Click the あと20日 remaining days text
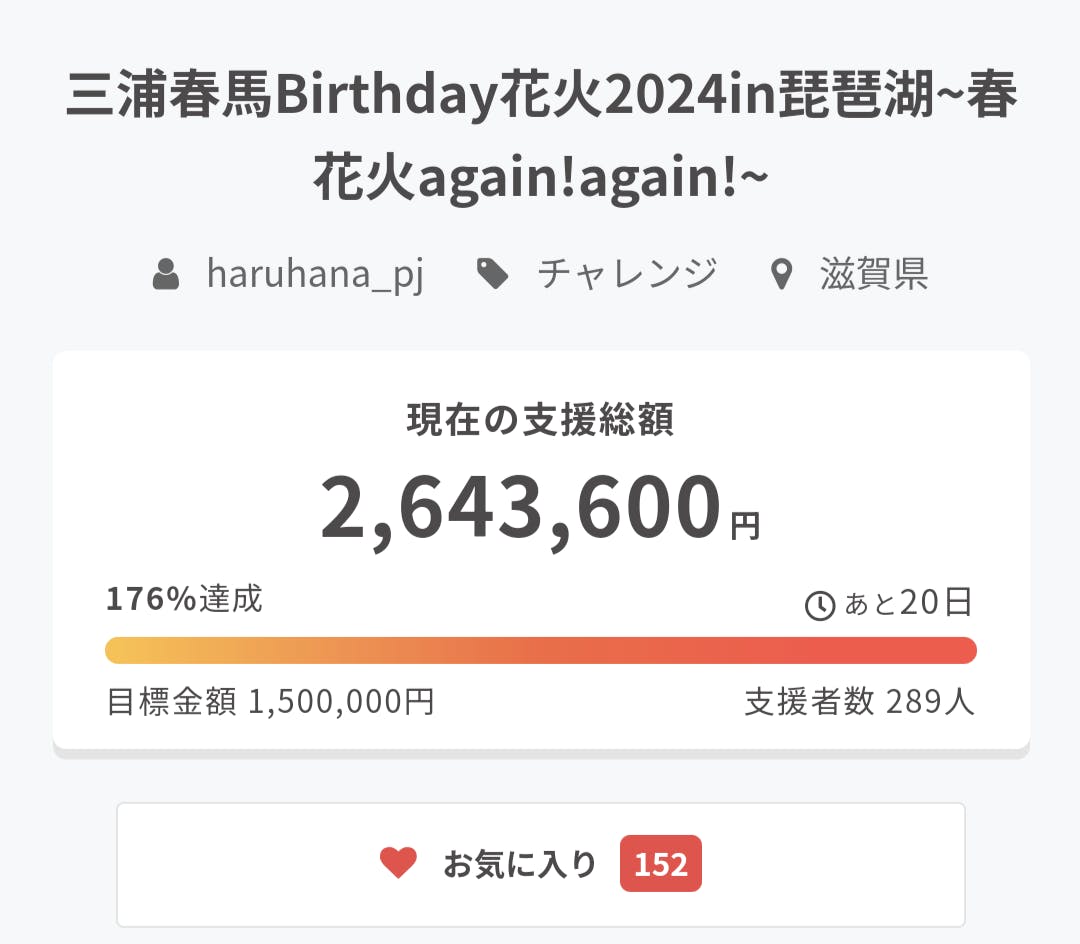 tap(908, 603)
